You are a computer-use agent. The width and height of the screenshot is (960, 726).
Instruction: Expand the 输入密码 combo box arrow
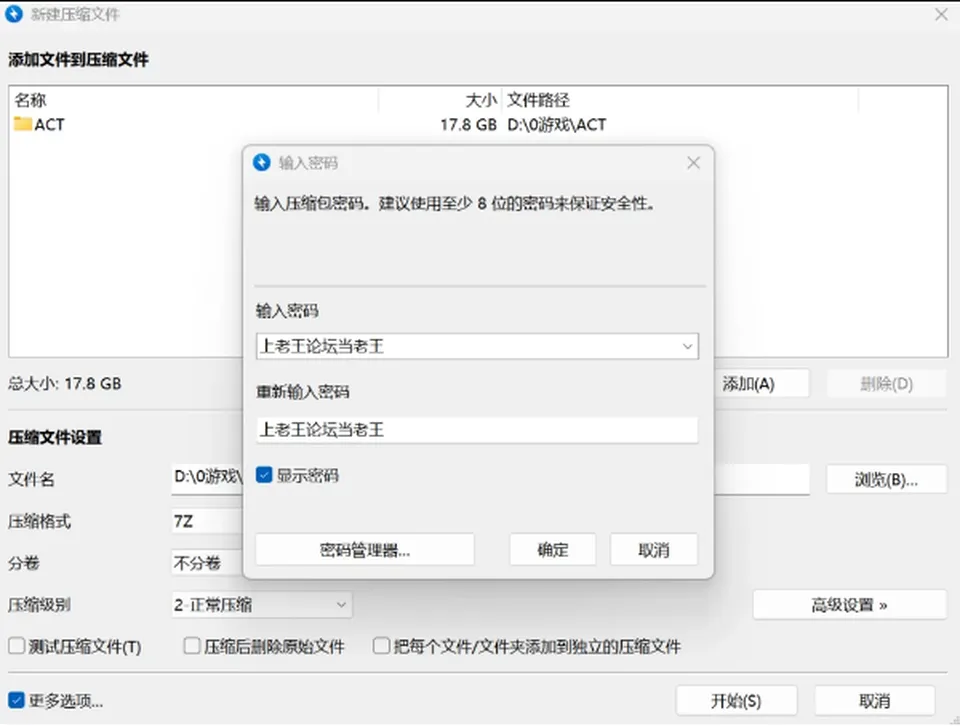(x=687, y=346)
